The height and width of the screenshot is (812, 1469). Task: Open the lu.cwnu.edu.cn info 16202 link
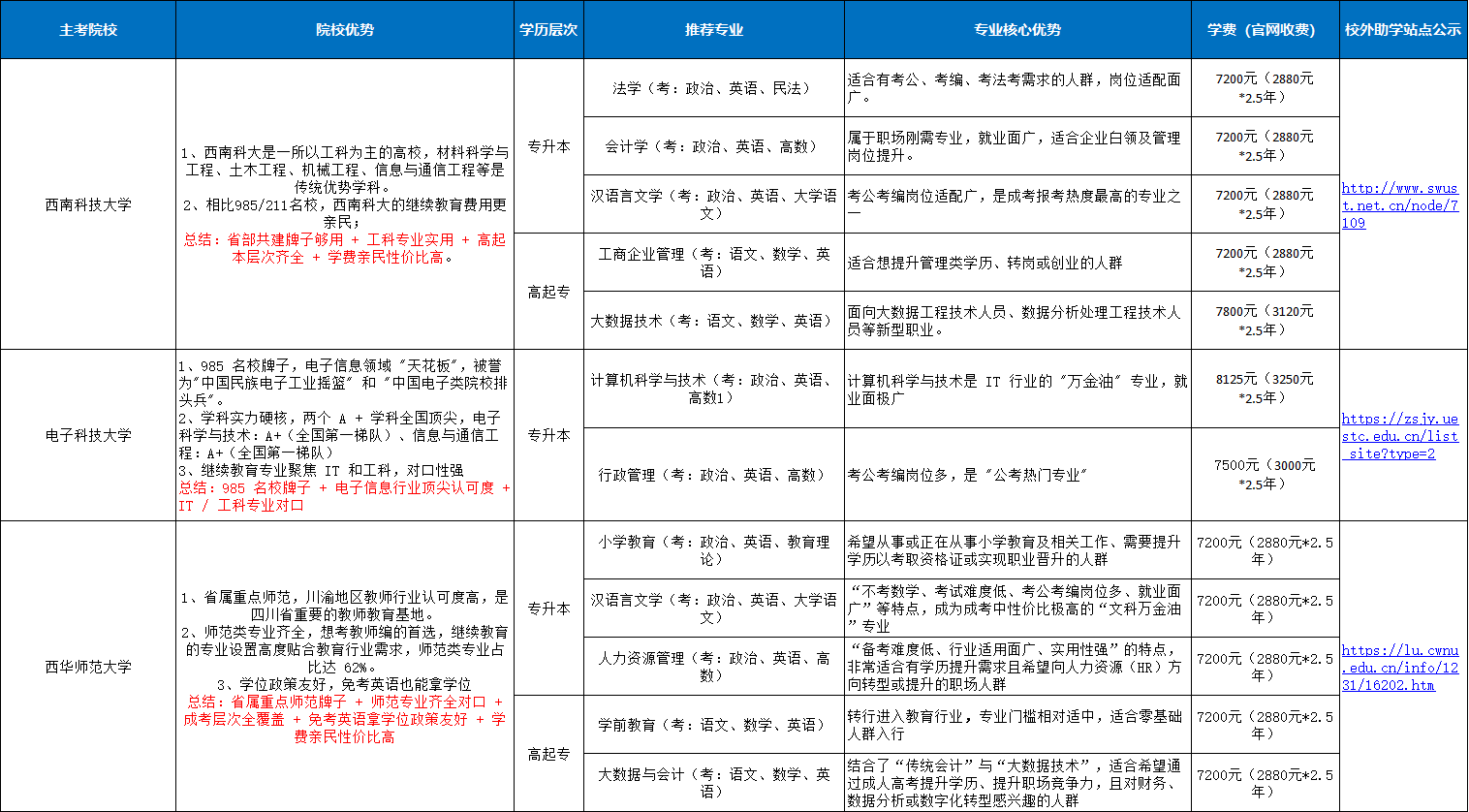click(1400, 668)
